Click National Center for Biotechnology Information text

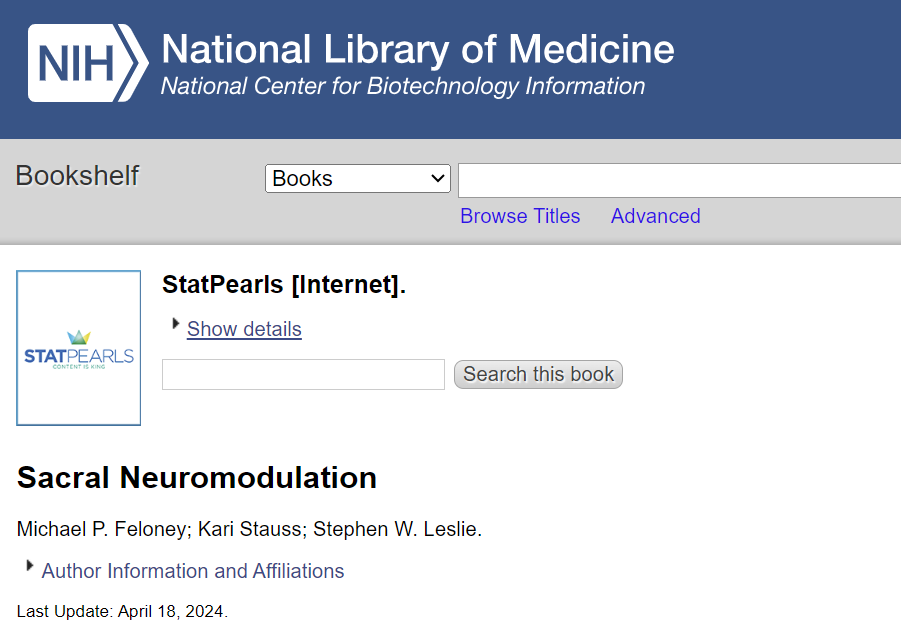click(402, 86)
